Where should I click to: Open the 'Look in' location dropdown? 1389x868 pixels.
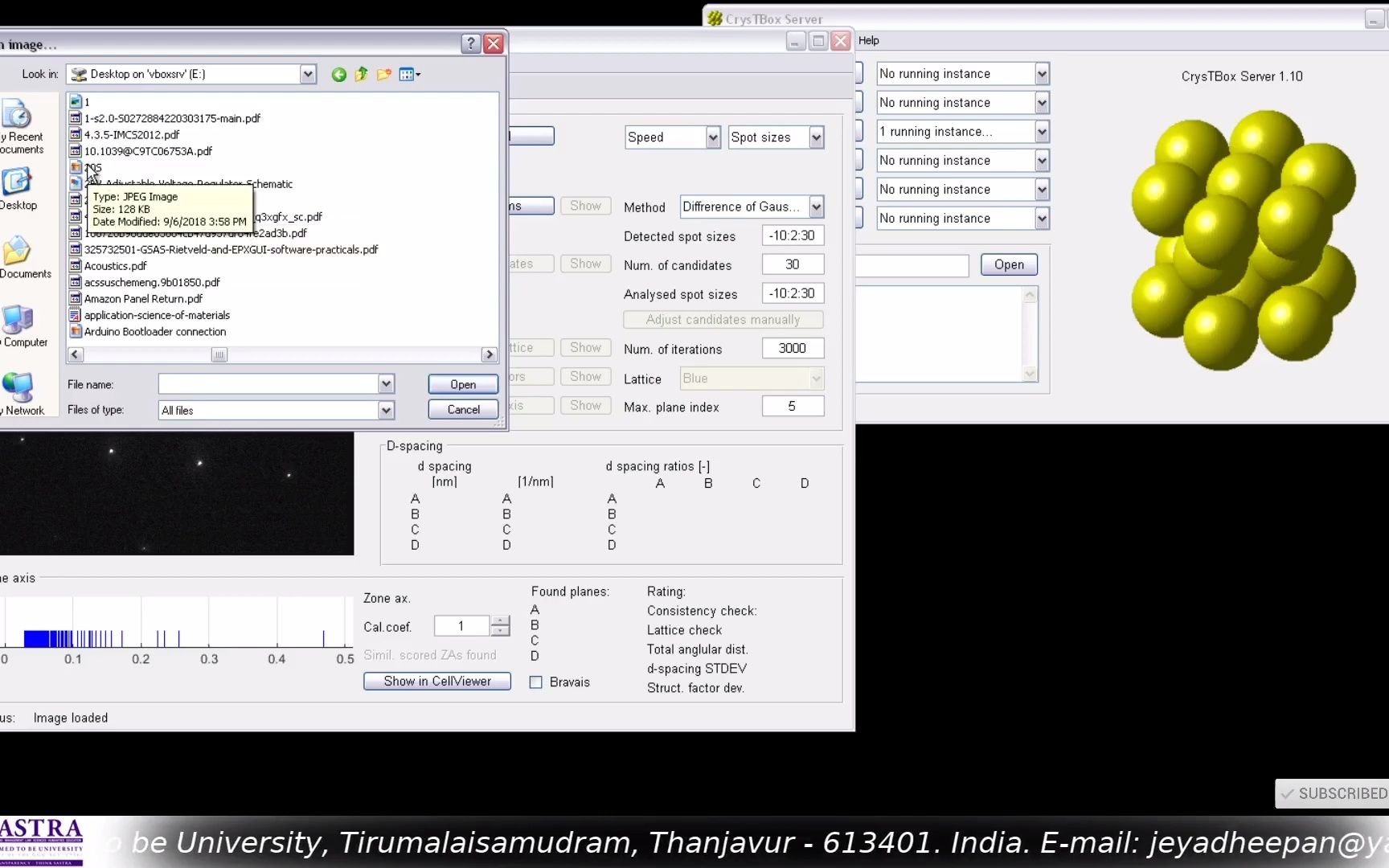[308, 74]
